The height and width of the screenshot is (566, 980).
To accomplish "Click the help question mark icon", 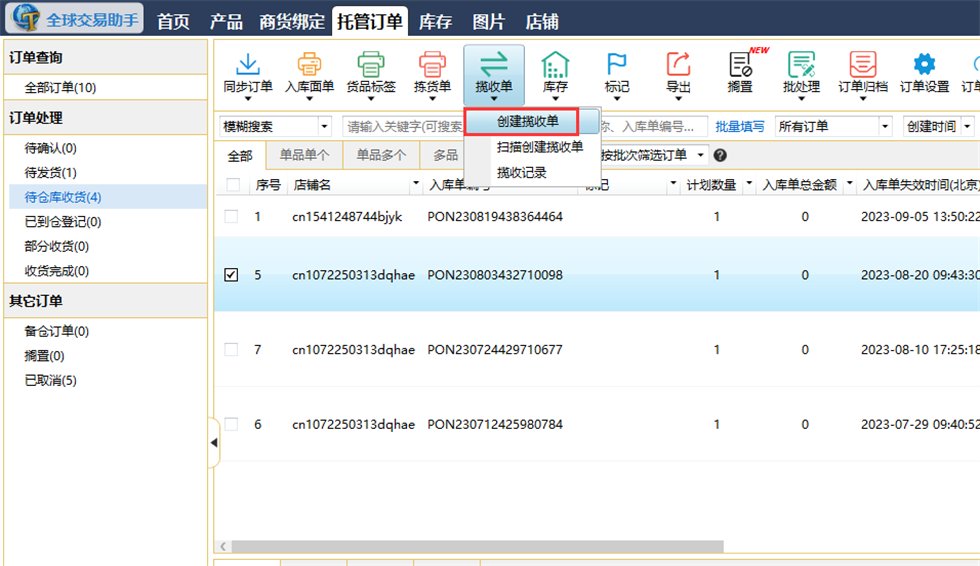I will [720, 156].
